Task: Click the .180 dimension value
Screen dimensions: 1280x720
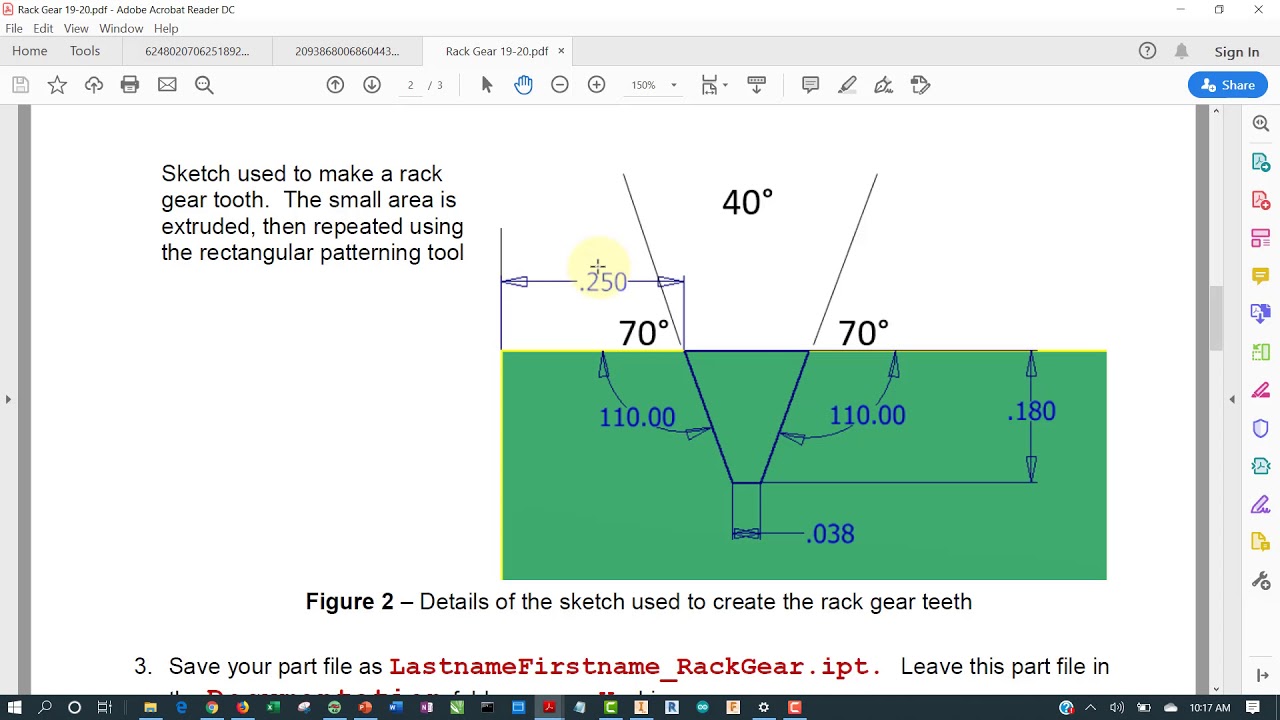Action: click(1031, 411)
